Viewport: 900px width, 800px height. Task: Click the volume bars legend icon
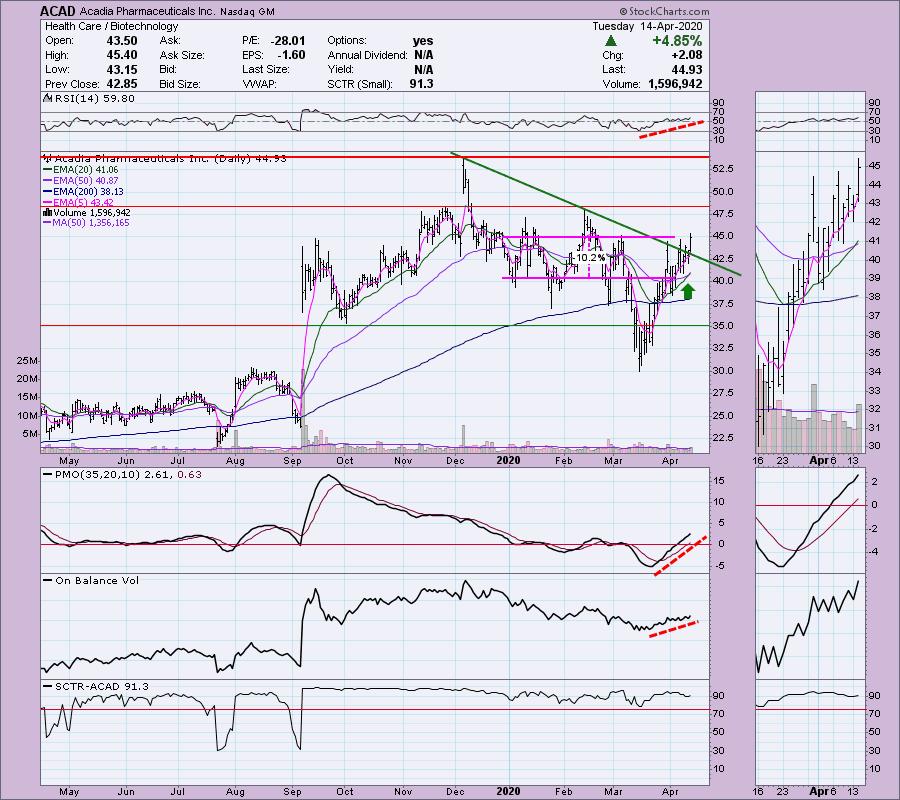point(48,213)
